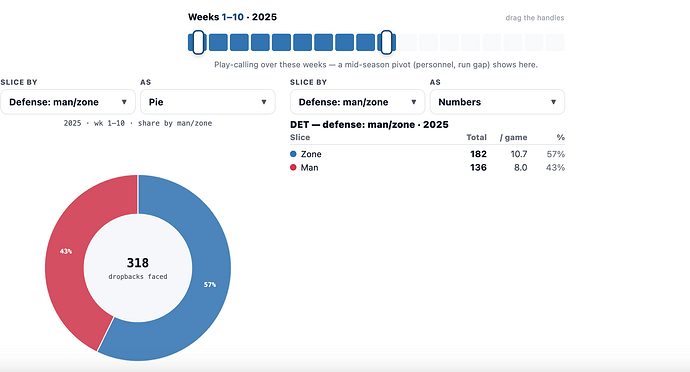This screenshot has height=372, width=690.
Task: Click the Man total value 136
Action: [x=478, y=168]
